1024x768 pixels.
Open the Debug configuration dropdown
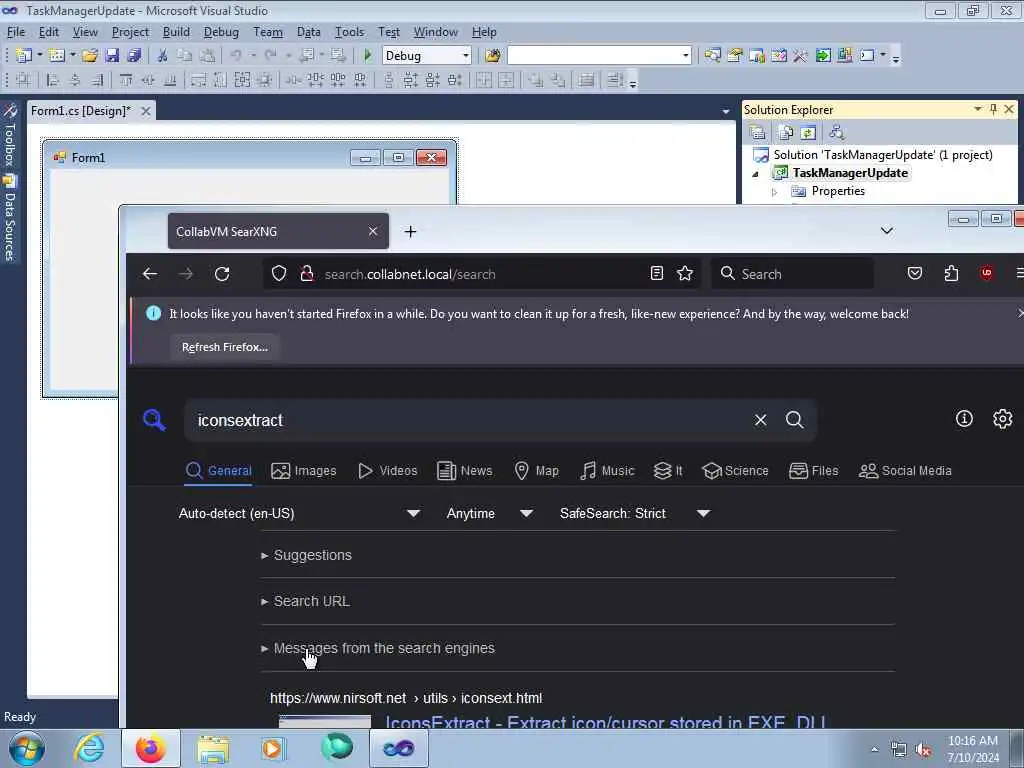tap(466, 56)
